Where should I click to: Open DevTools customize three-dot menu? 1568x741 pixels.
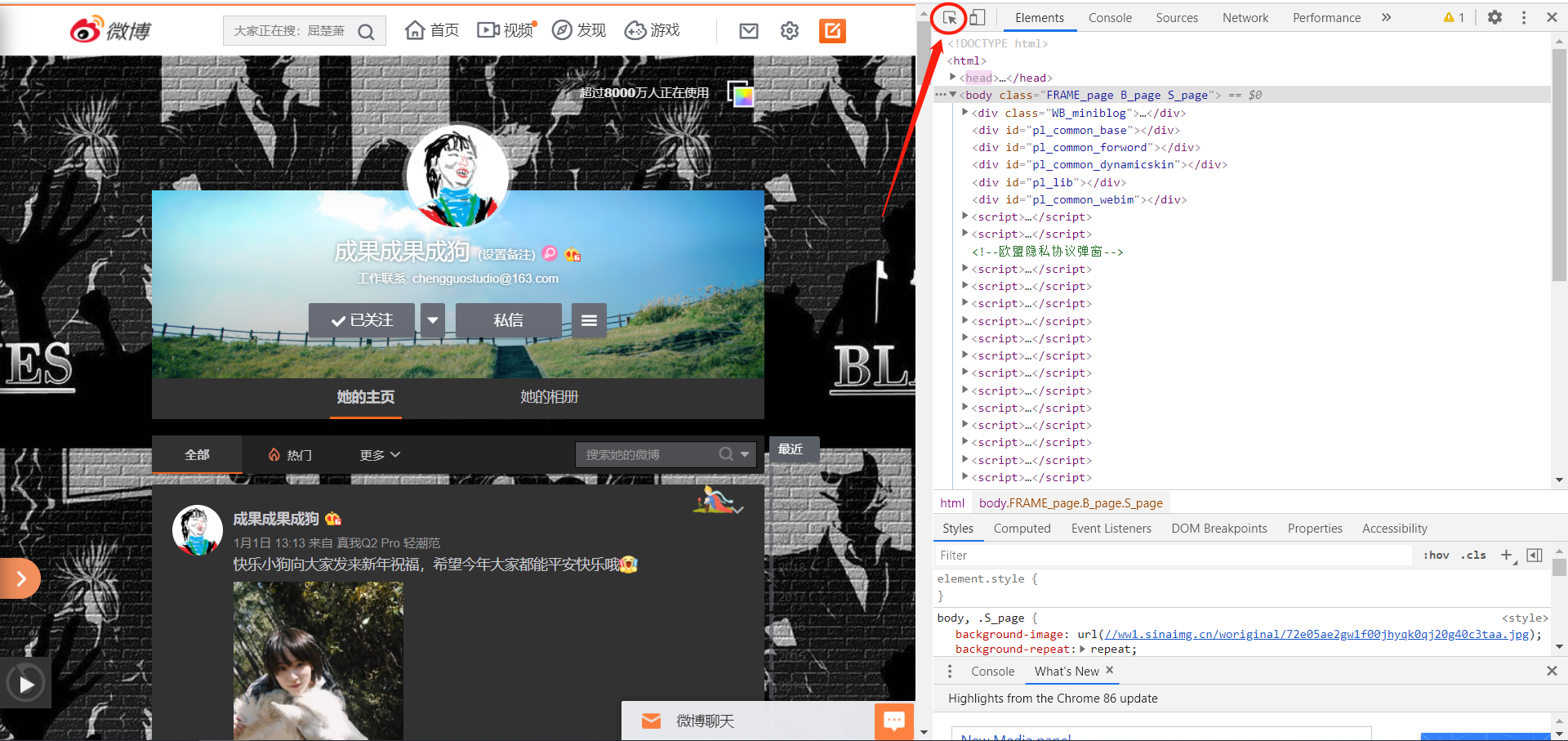1524,17
